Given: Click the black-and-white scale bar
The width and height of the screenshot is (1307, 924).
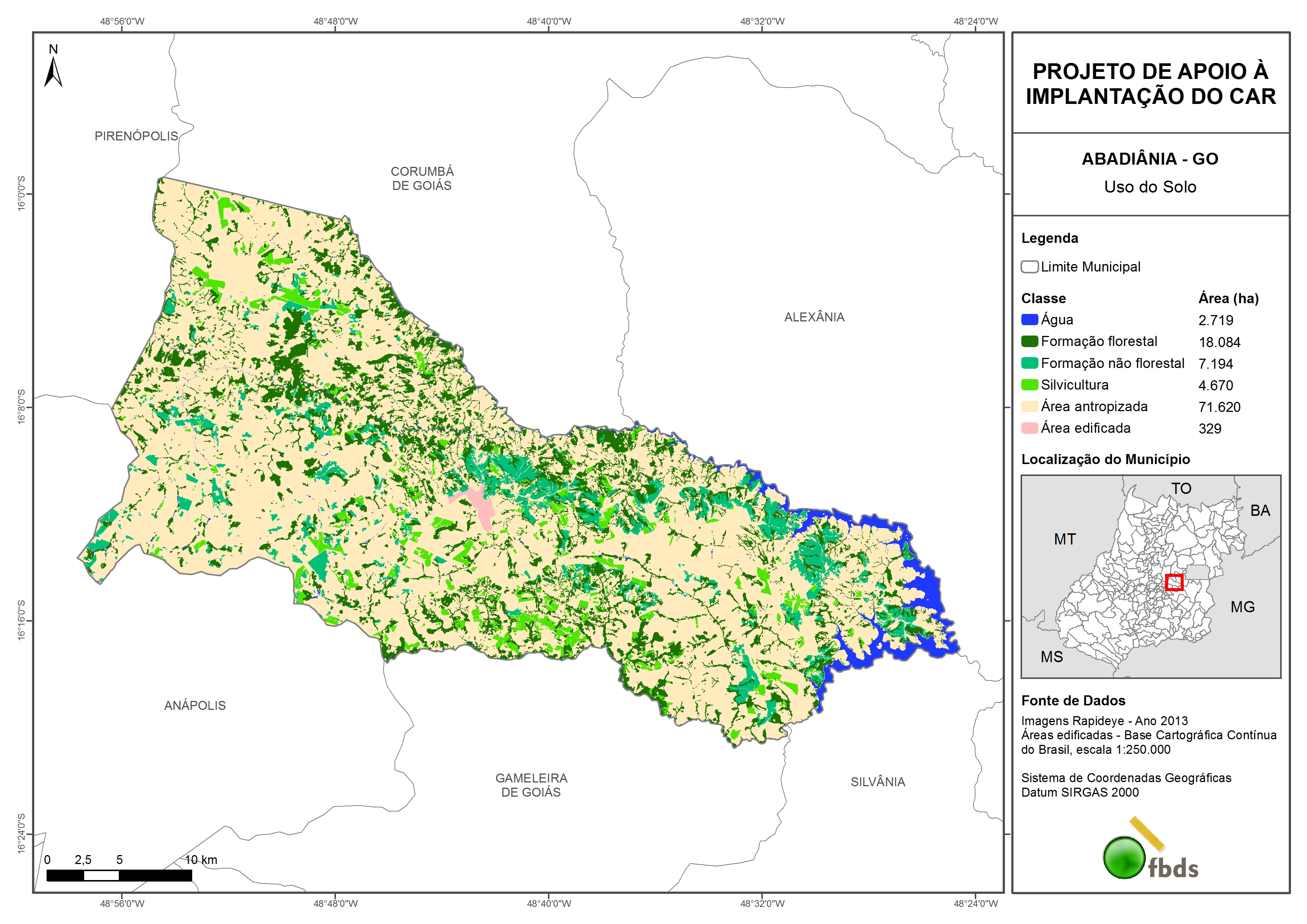Looking at the screenshot, I should coord(119,875).
